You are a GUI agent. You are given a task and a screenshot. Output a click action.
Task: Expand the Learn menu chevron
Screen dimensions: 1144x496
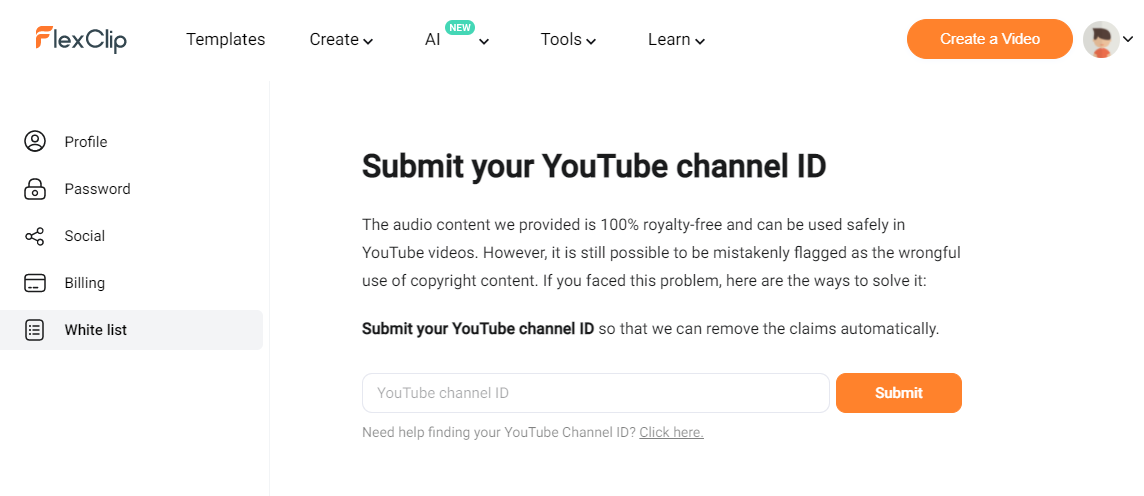click(x=700, y=42)
